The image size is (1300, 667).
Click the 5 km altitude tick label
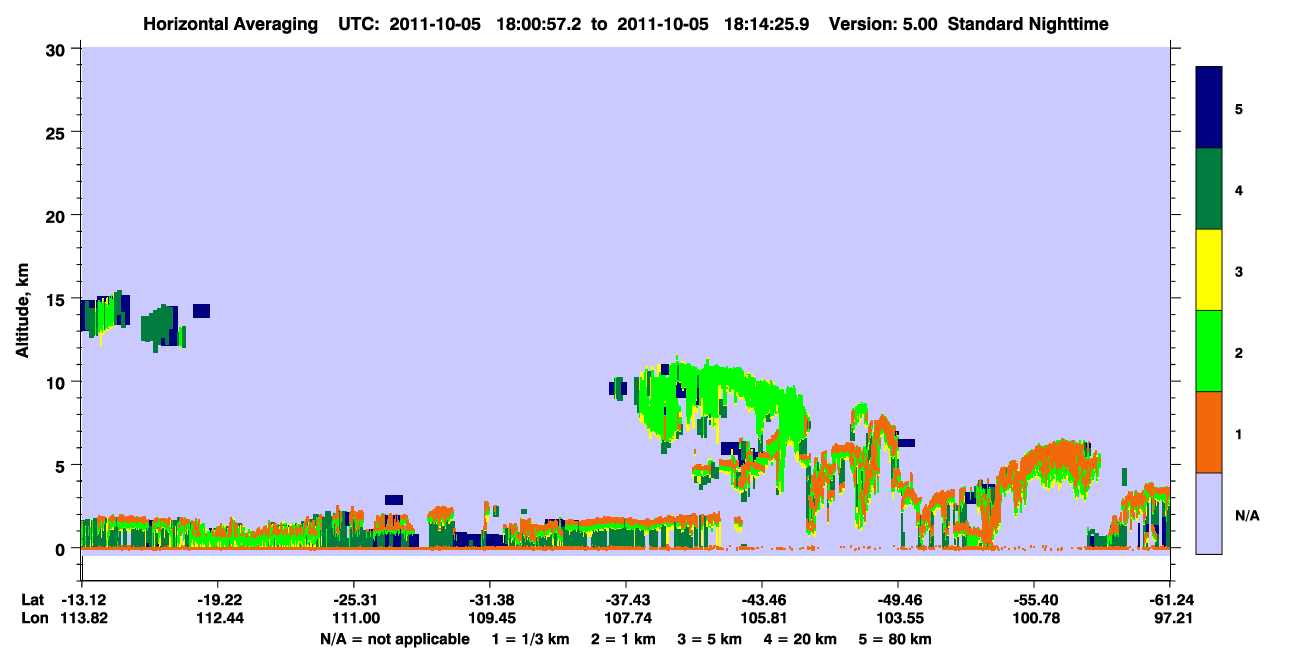coord(61,465)
